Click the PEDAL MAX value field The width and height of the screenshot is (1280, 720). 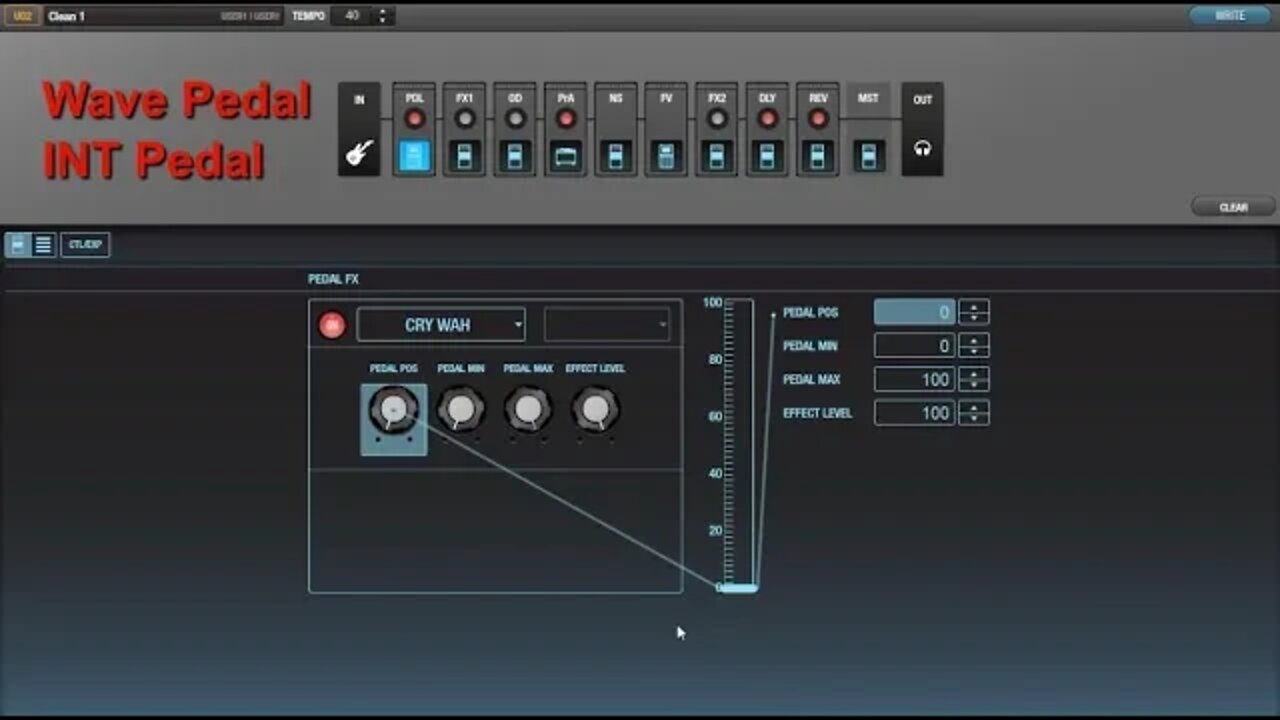915,379
